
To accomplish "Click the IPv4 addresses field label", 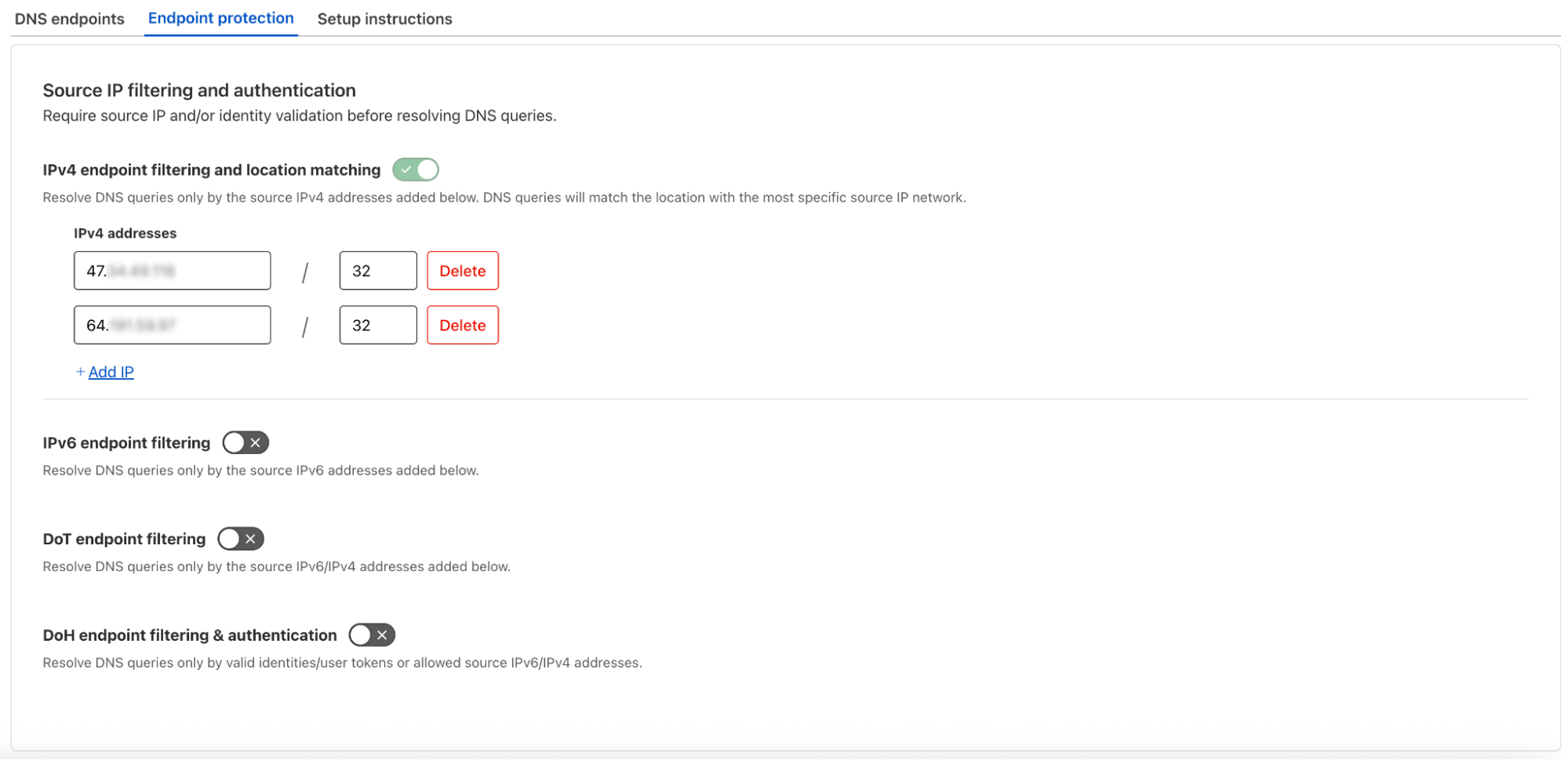I will [x=125, y=233].
